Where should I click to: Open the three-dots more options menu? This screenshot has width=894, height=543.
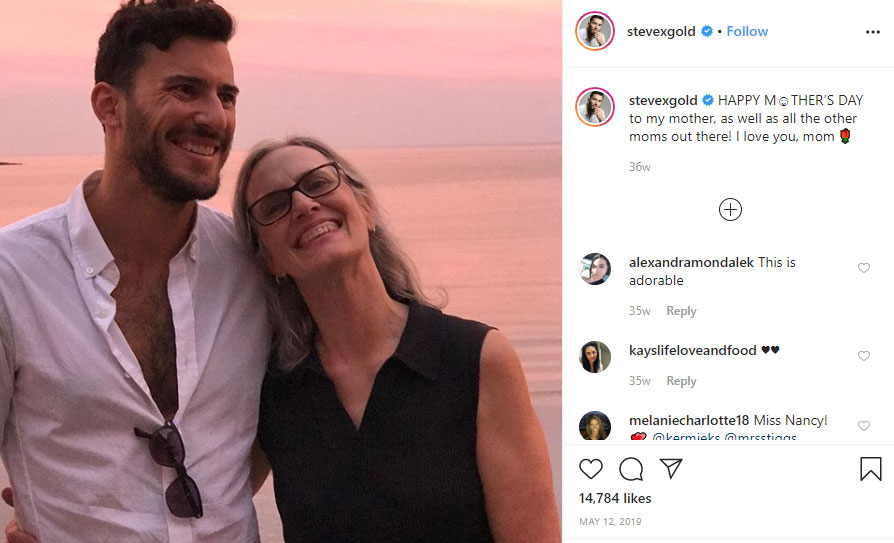(x=872, y=32)
